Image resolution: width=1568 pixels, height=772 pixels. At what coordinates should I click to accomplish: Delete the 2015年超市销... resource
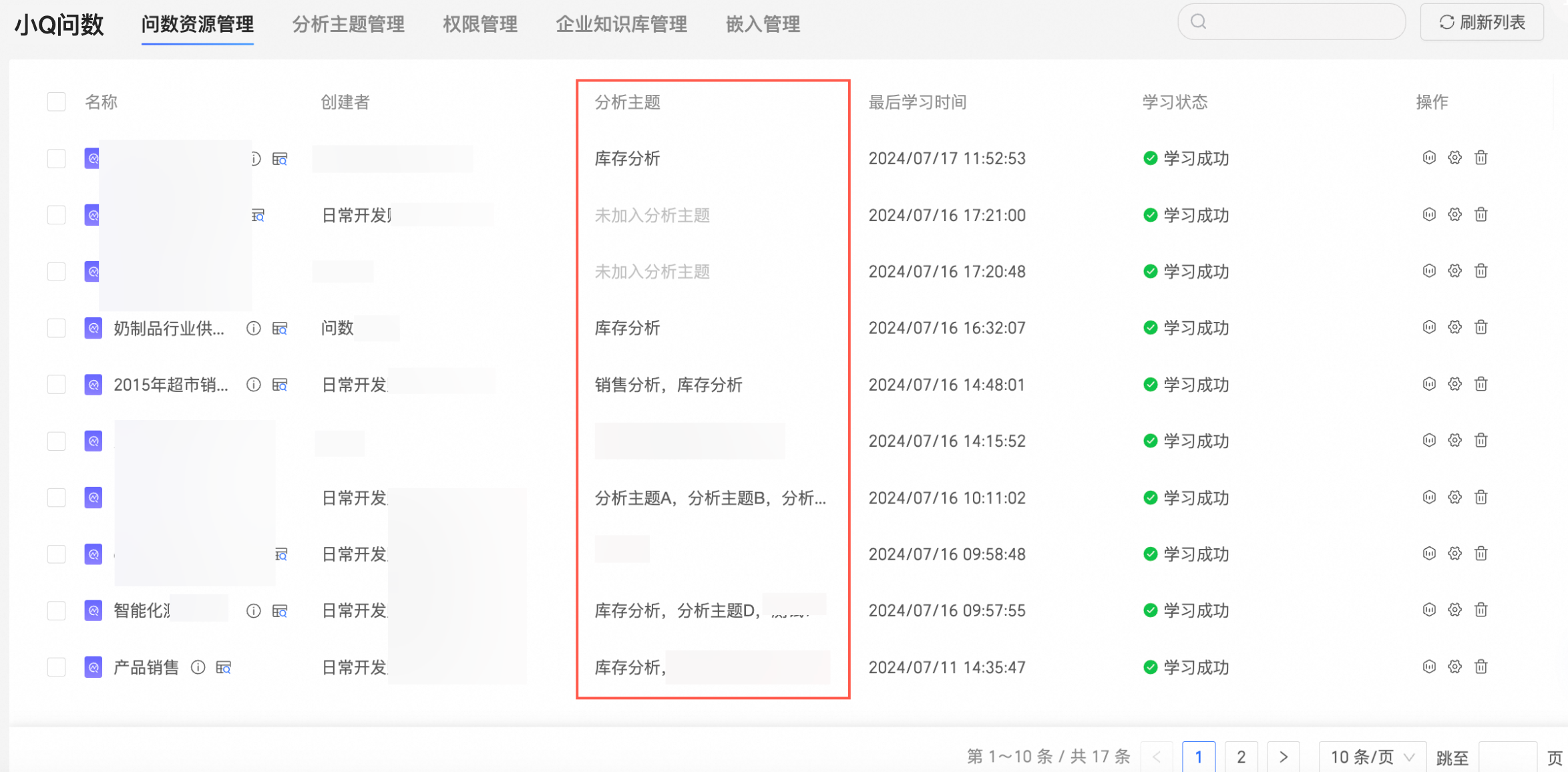point(1481,384)
